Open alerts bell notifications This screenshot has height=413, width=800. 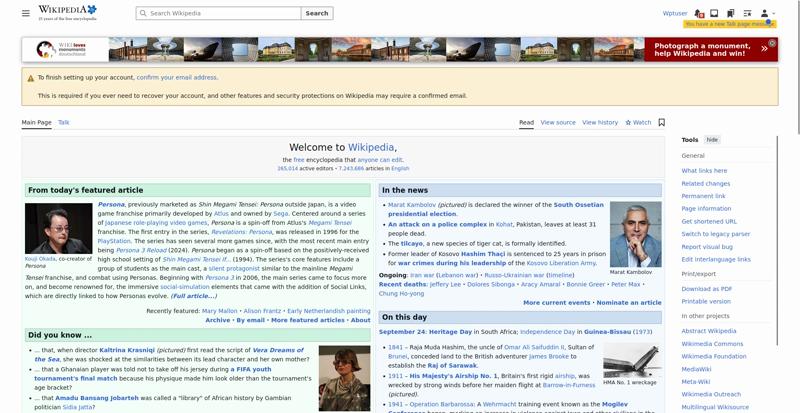699,13
